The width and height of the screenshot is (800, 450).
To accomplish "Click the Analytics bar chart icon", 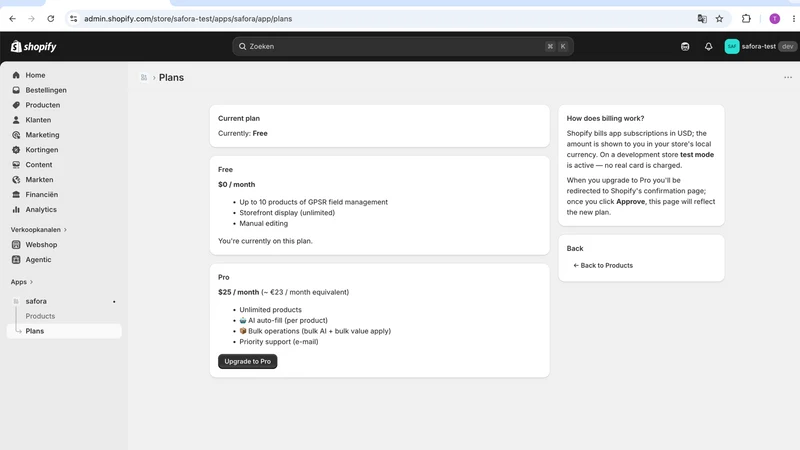I will [x=16, y=210].
